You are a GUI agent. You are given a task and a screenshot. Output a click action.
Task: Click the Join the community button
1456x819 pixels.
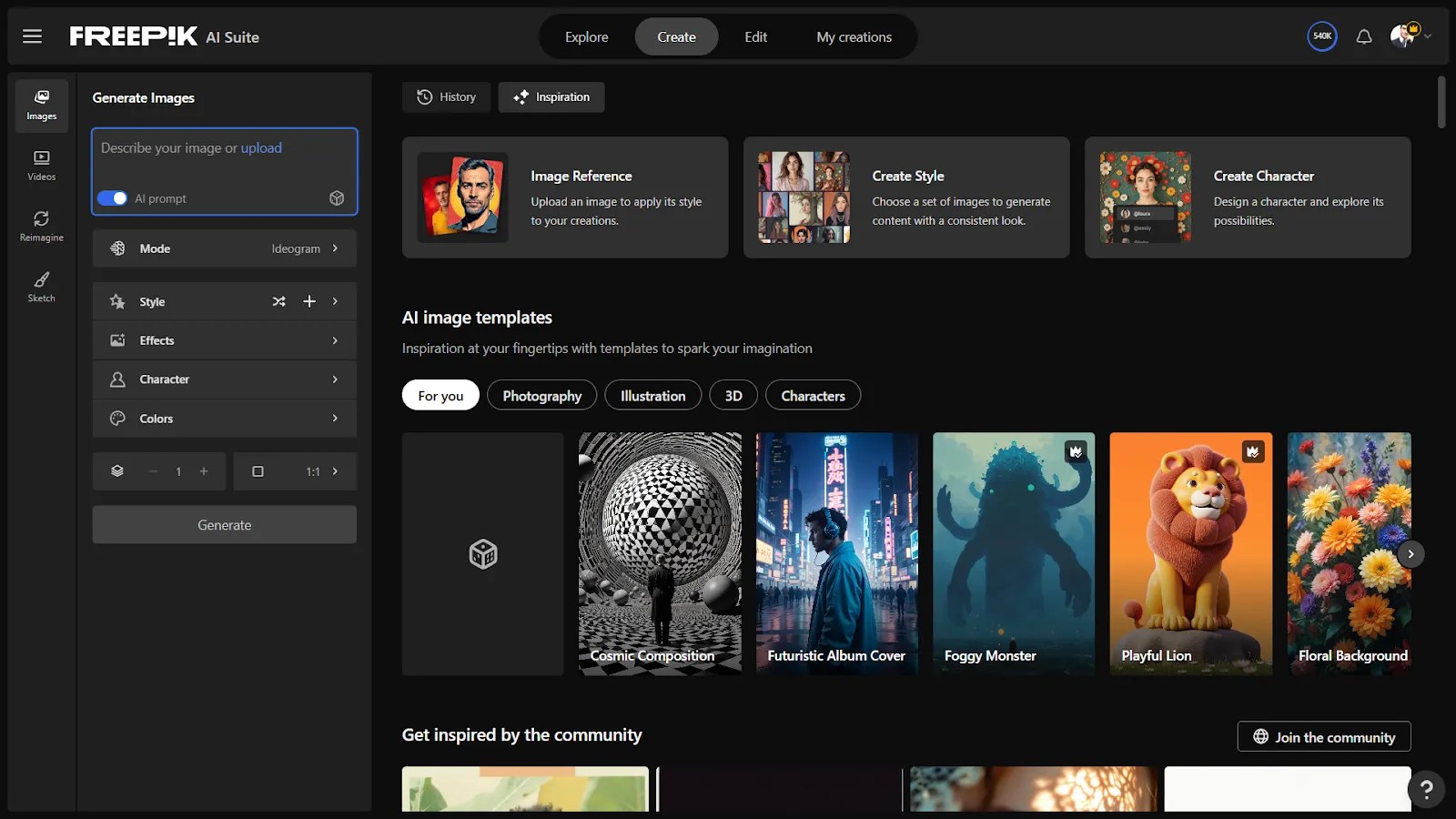coord(1323,736)
